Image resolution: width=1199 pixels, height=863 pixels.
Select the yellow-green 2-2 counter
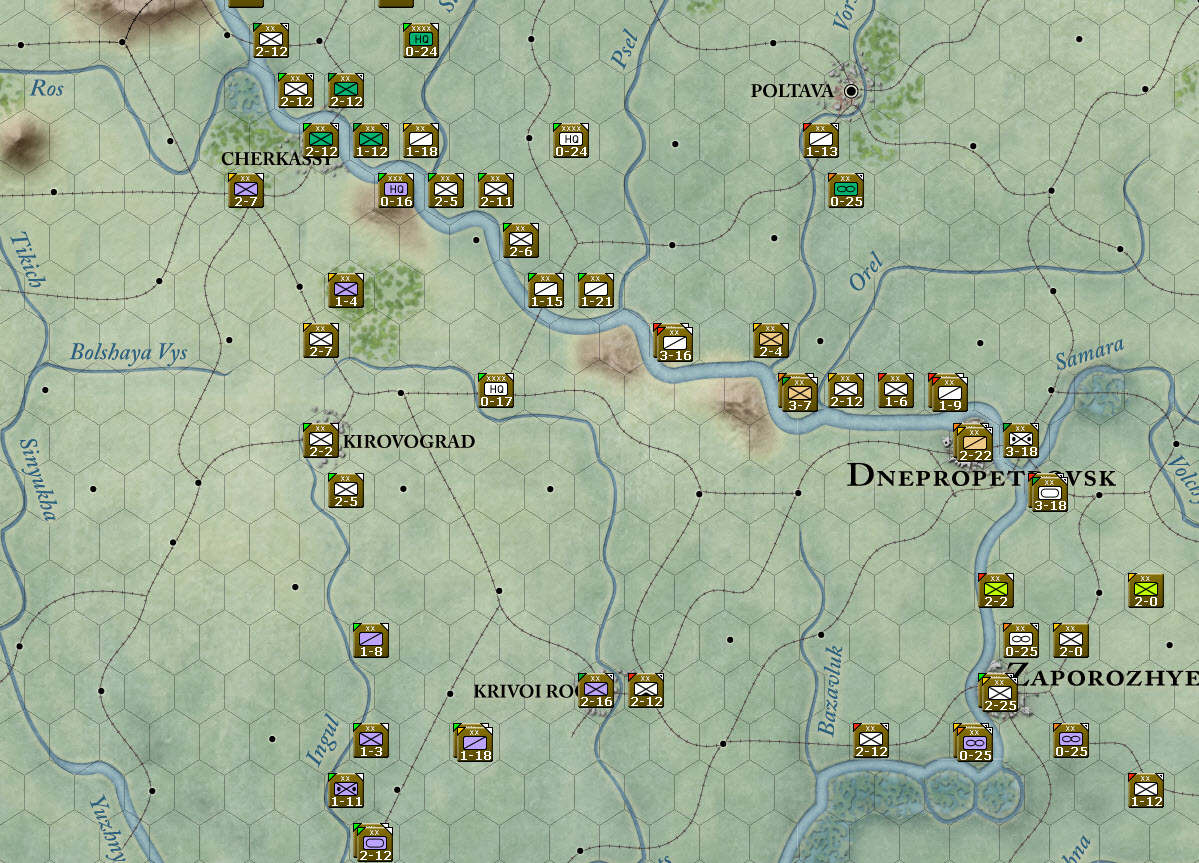(996, 591)
